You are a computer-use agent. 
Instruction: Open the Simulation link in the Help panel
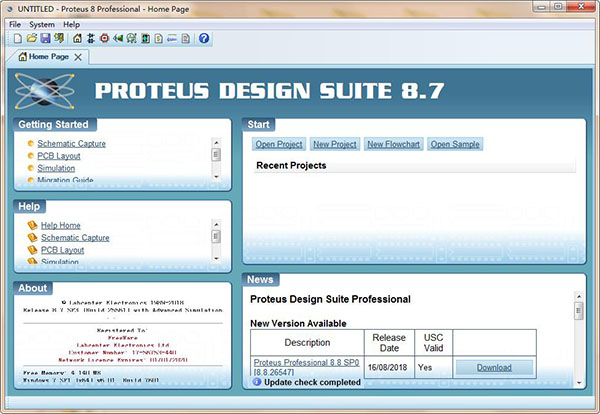[60, 262]
